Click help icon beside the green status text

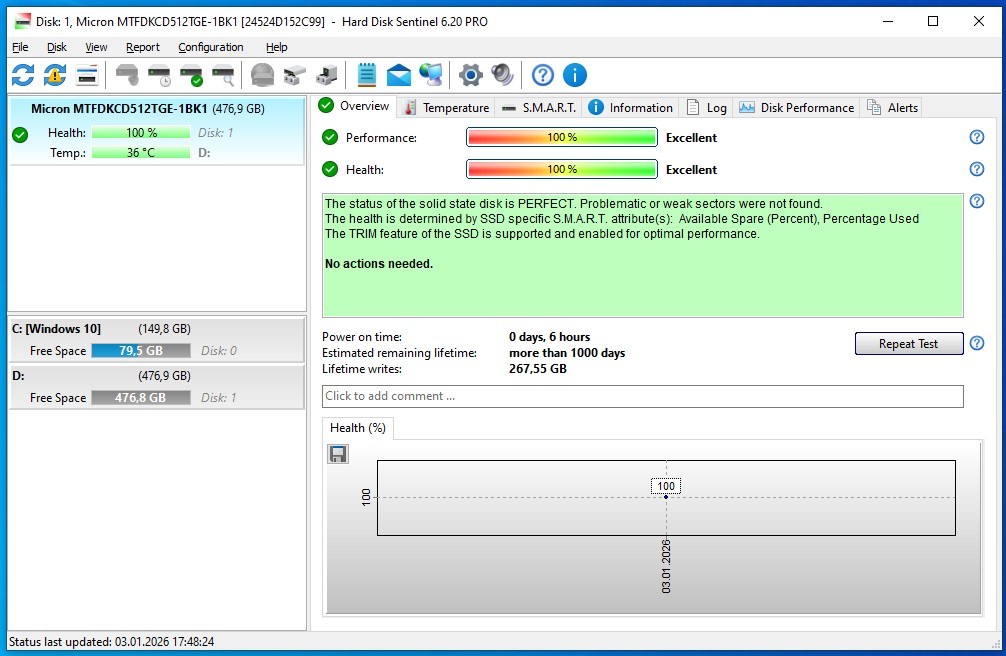coord(976,201)
